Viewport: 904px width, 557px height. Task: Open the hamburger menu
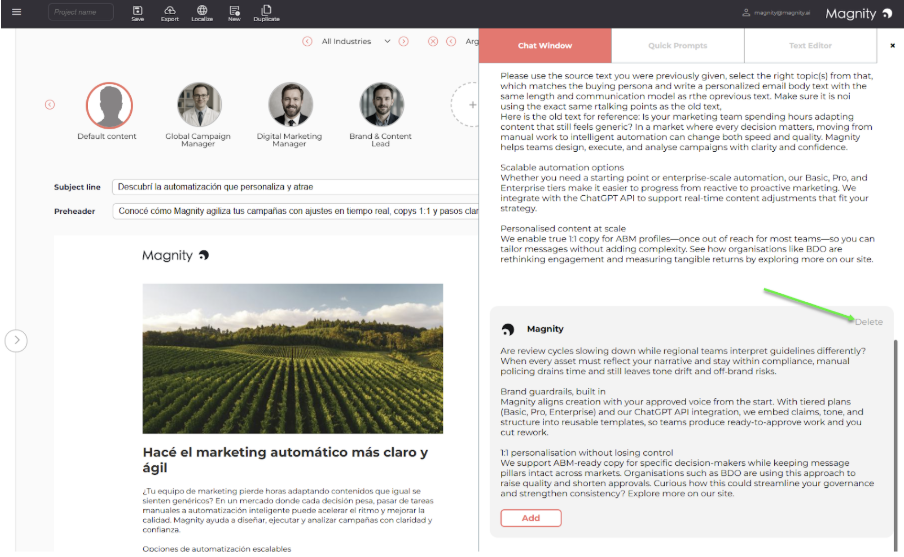point(16,13)
